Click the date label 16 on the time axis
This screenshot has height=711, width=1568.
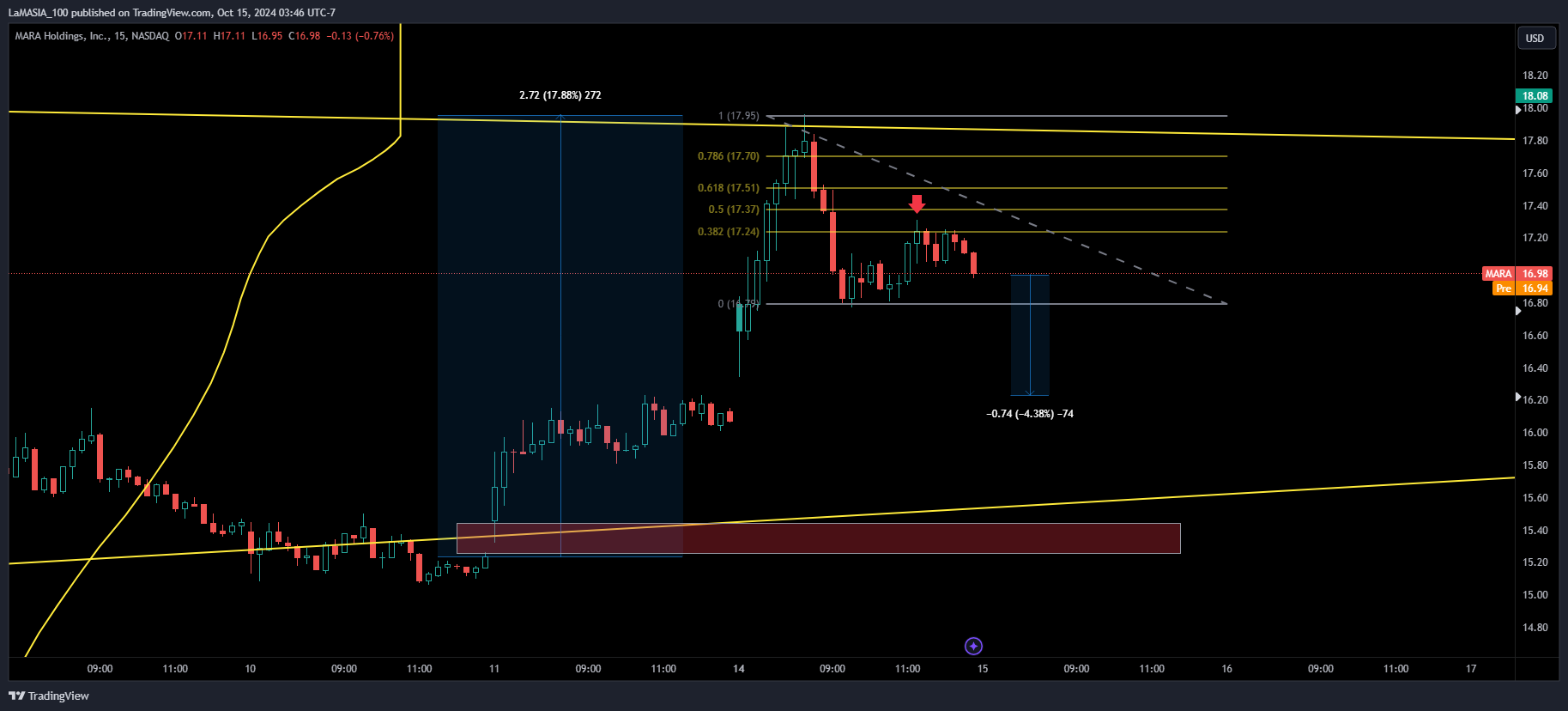click(x=1226, y=669)
